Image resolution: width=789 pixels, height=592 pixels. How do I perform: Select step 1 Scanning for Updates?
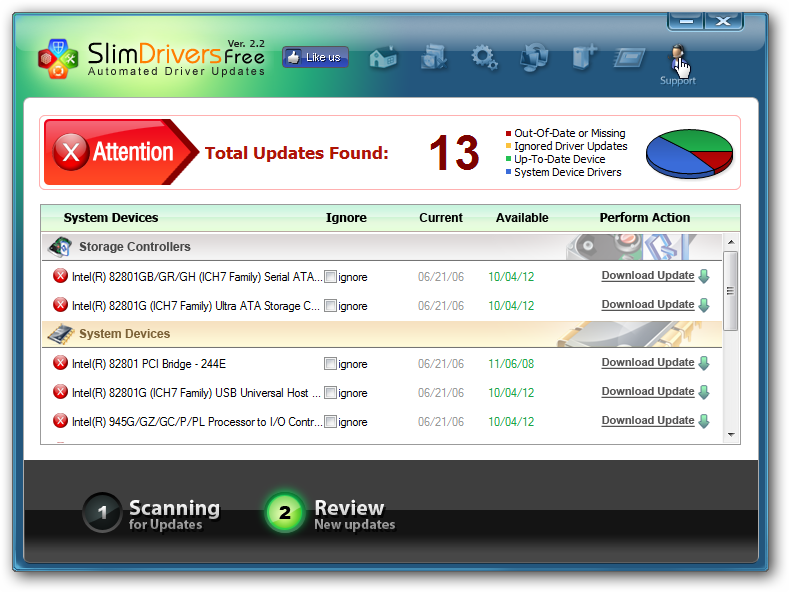click(152, 513)
